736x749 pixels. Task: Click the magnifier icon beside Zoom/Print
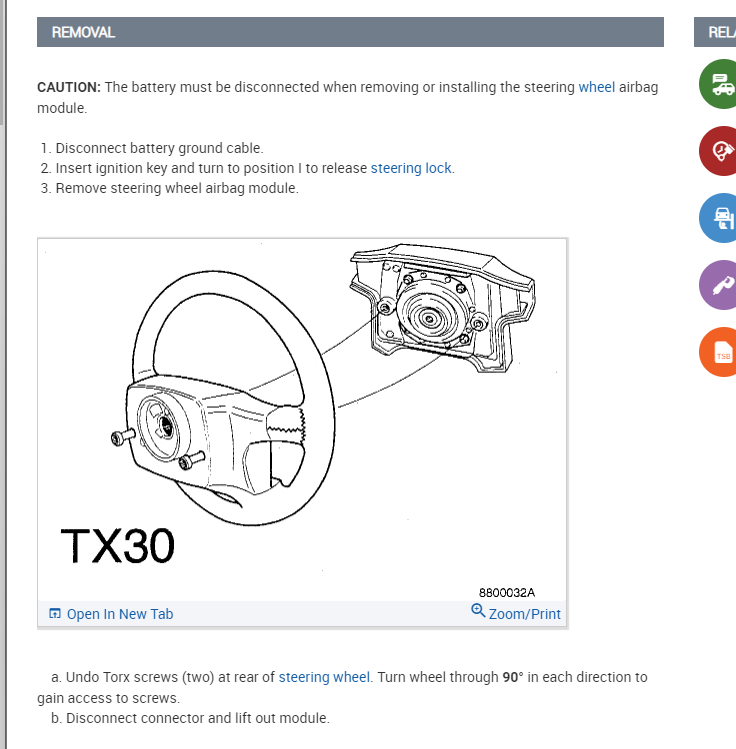point(478,610)
